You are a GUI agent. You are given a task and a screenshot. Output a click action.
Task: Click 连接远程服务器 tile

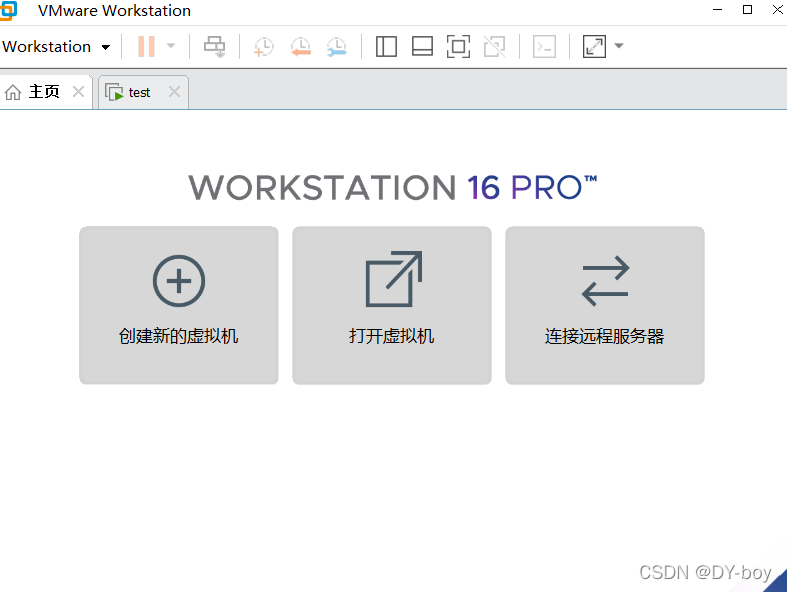click(605, 305)
